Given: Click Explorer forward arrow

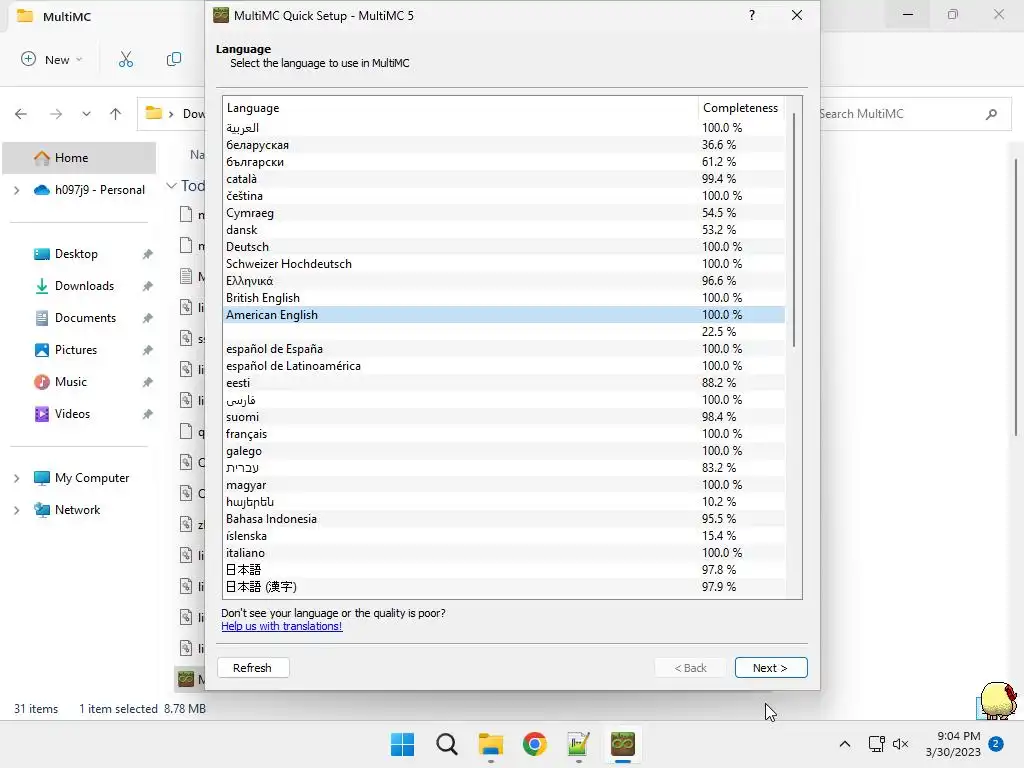Looking at the screenshot, I should tap(56, 114).
